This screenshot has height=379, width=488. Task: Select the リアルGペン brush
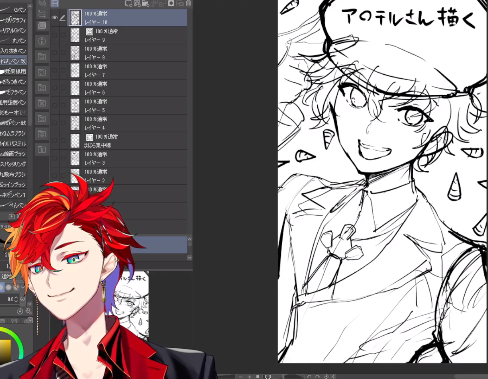coord(13,30)
